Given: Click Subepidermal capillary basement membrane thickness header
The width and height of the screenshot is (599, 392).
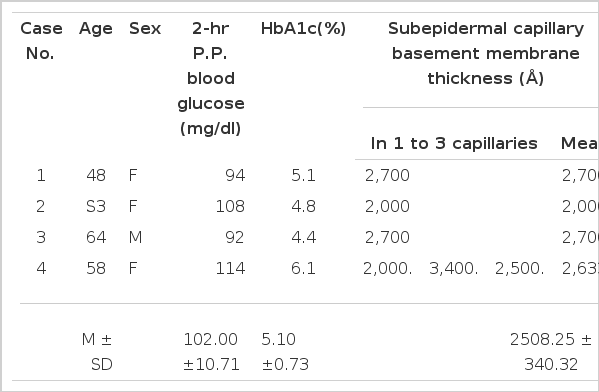Looking at the screenshot, I should tap(486, 53).
